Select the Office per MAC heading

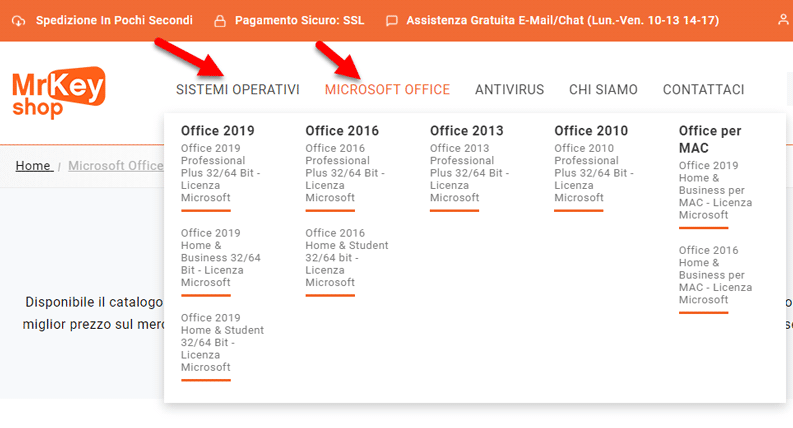[710, 139]
